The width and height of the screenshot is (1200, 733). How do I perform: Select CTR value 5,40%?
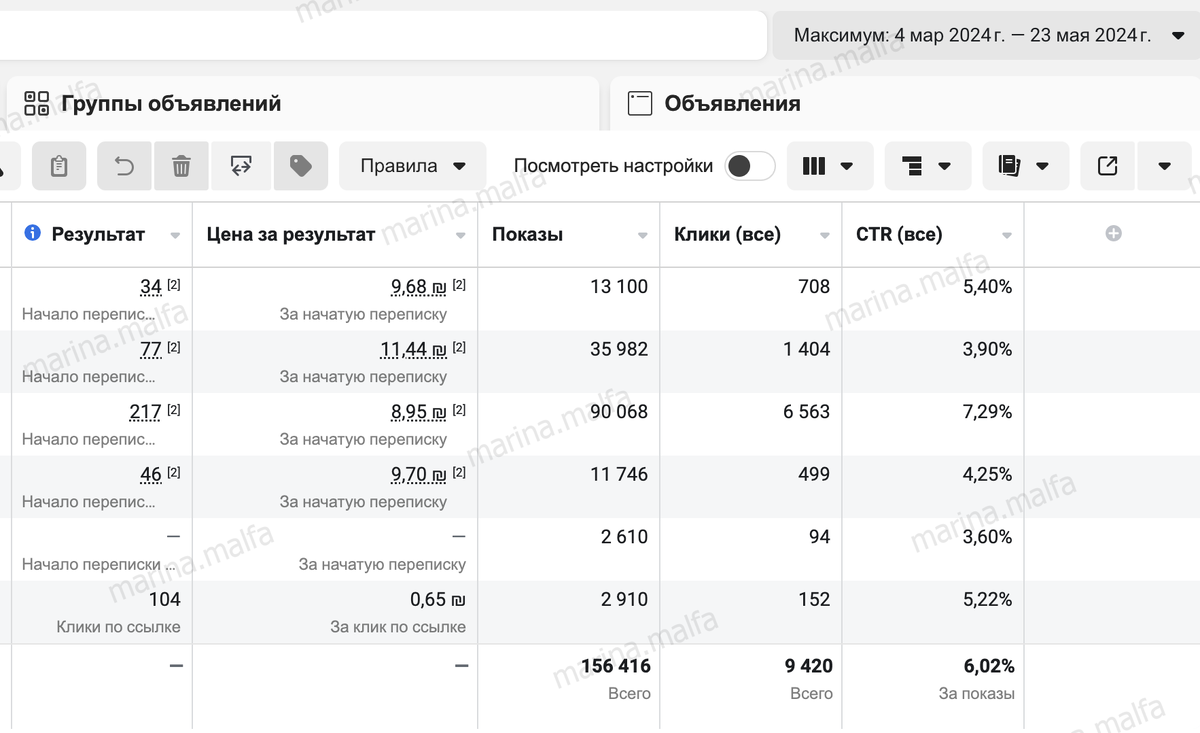987,287
